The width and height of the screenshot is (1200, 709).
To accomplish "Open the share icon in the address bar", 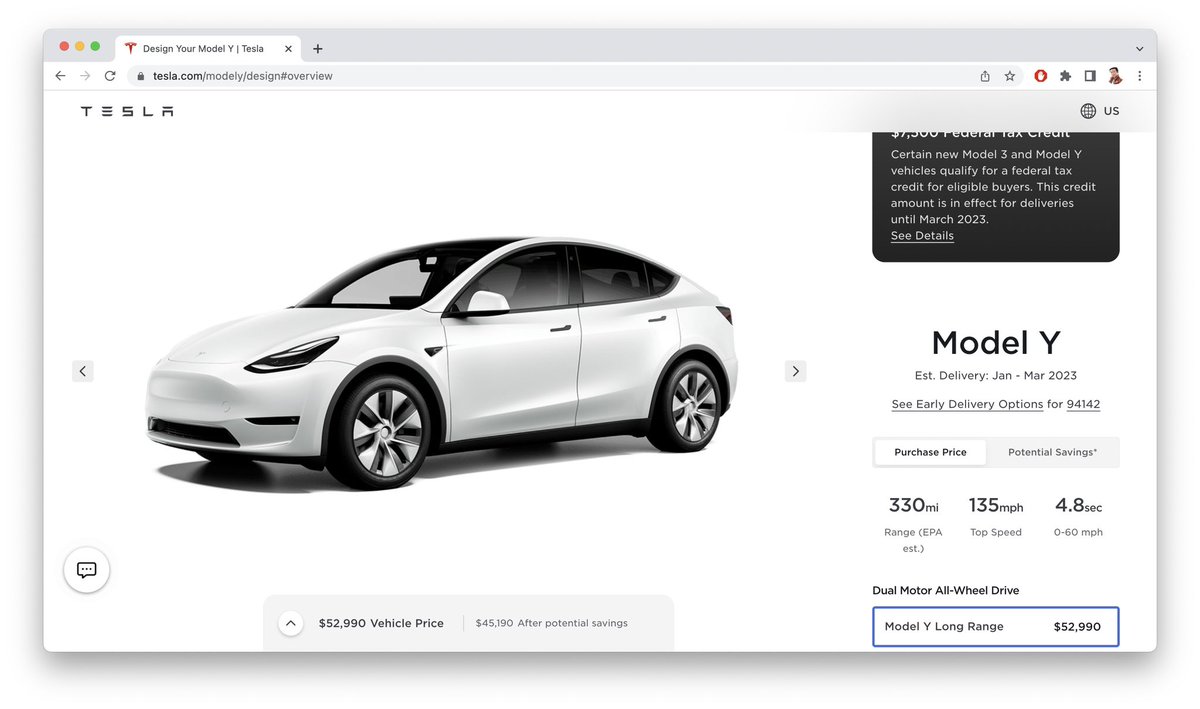I will (x=984, y=75).
